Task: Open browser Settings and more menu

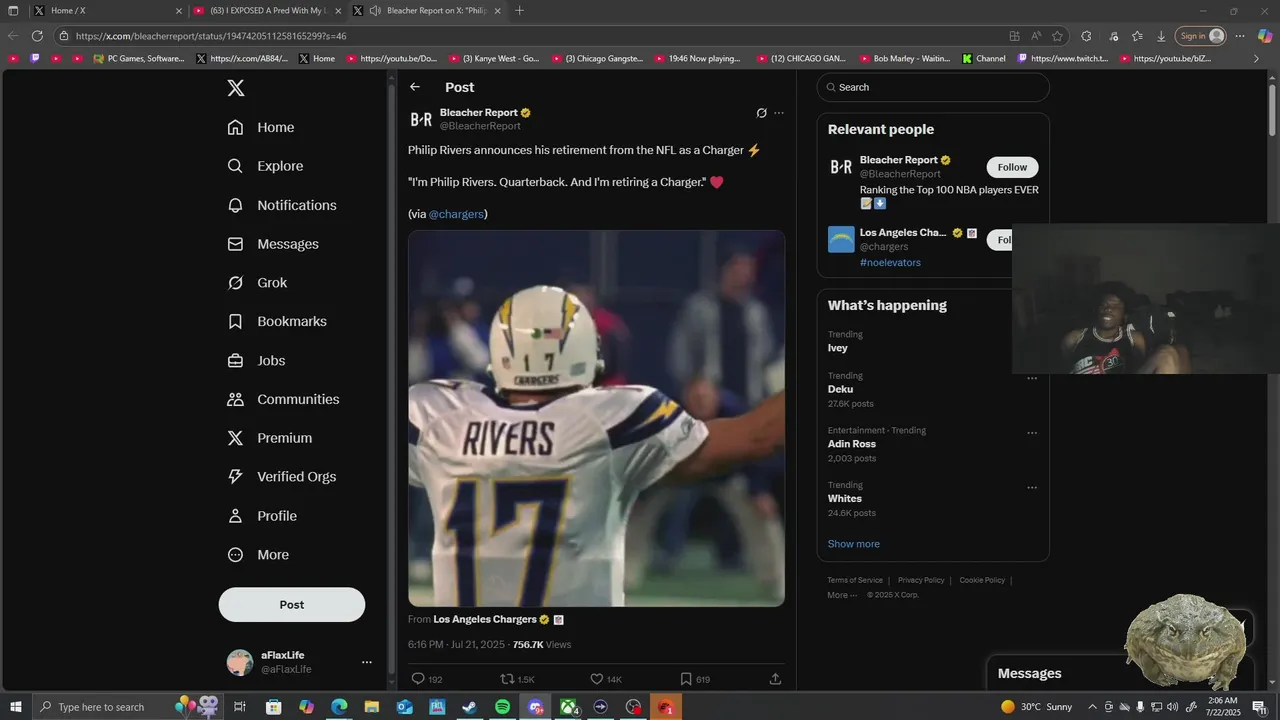Action: coord(1240,36)
